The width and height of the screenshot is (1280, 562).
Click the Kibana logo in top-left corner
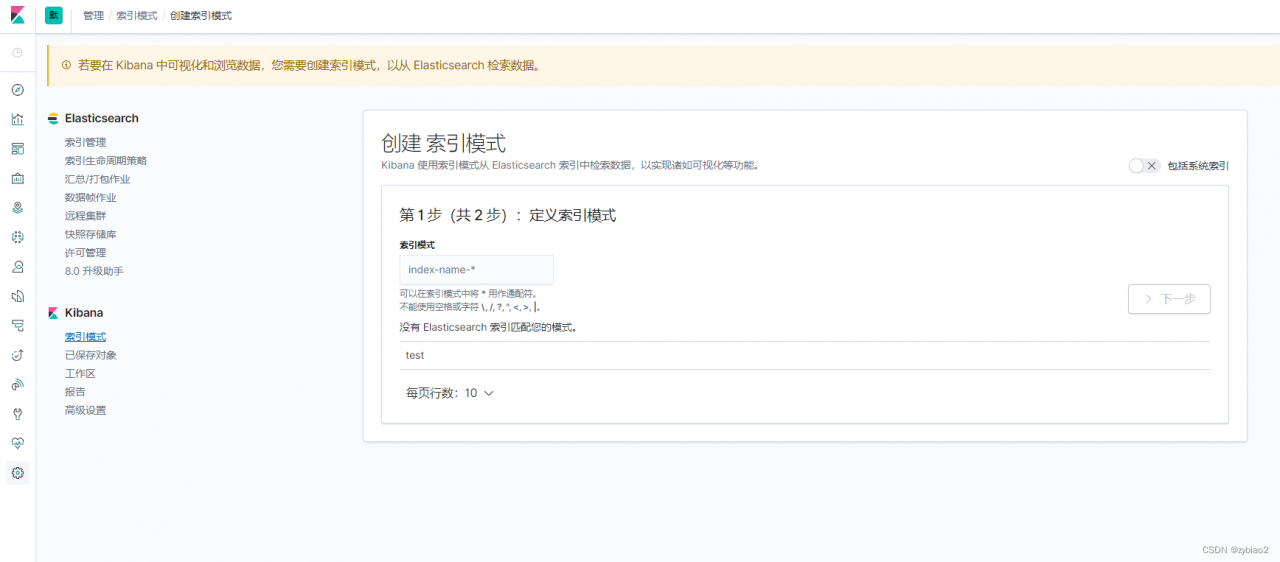(x=17, y=15)
